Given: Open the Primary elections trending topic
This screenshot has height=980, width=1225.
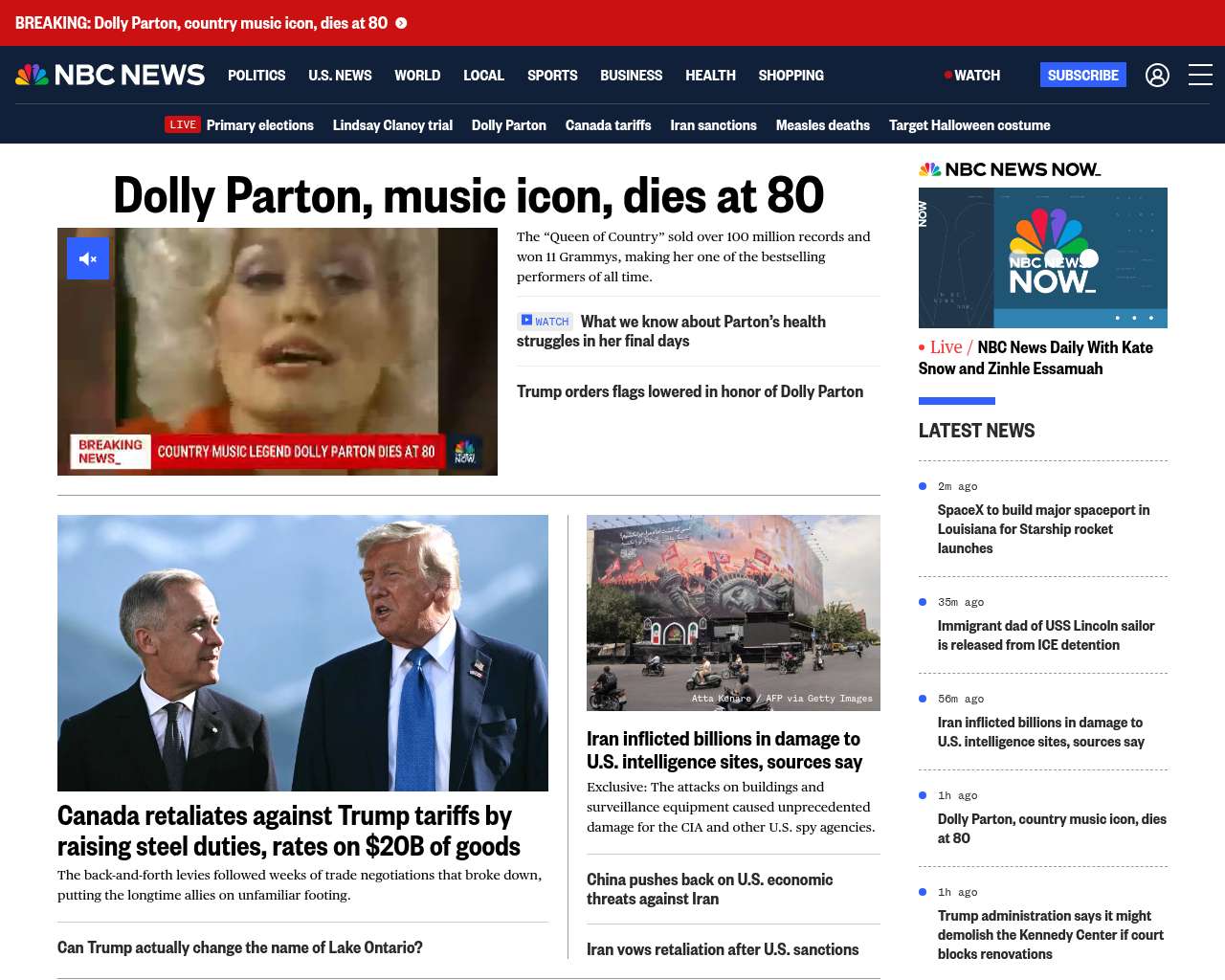Looking at the screenshot, I should tap(259, 125).
